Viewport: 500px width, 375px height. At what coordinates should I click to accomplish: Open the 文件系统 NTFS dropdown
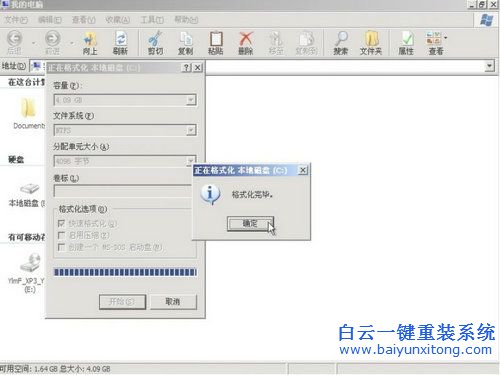191,130
